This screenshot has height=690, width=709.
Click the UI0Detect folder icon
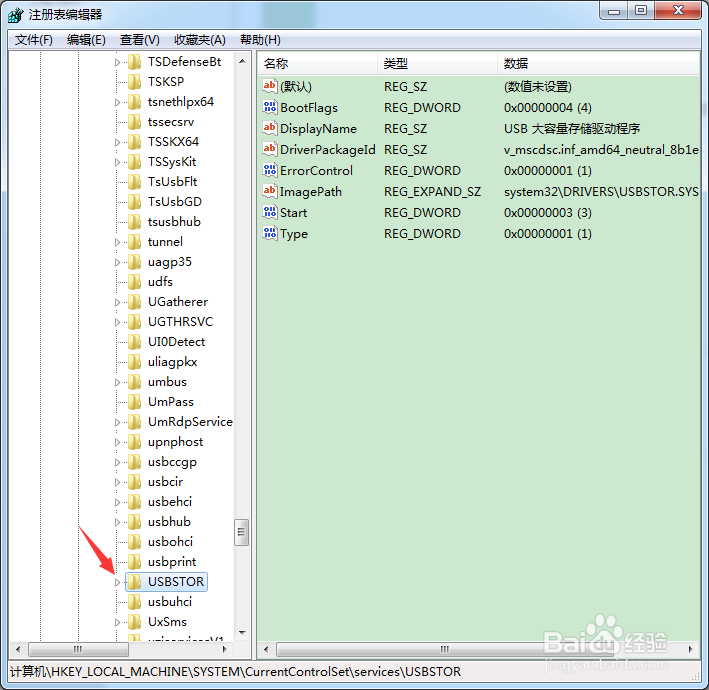coord(134,342)
